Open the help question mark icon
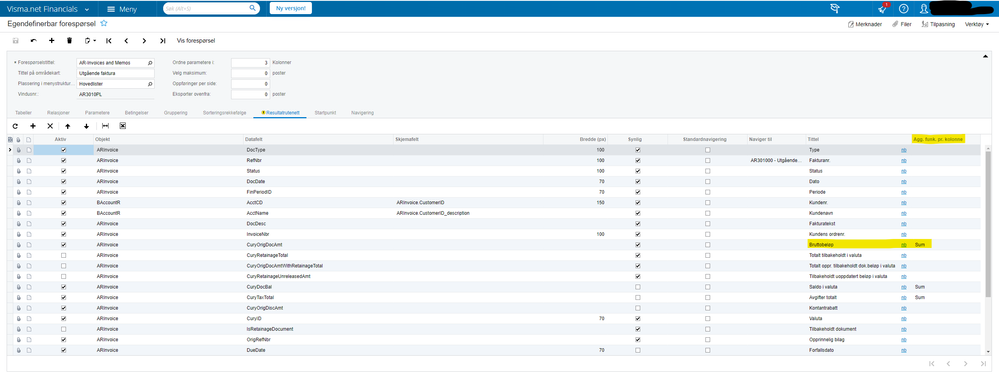 click(x=903, y=8)
